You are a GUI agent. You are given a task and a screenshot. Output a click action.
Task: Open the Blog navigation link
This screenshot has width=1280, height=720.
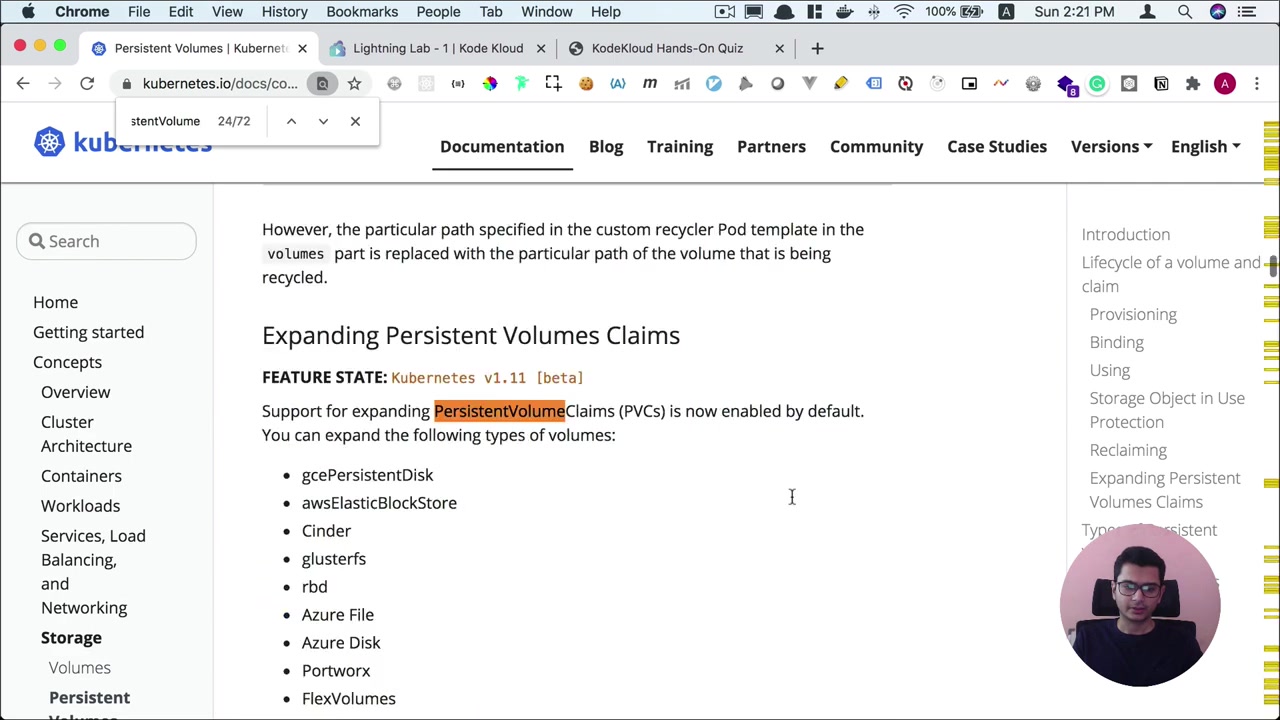(606, 146)
